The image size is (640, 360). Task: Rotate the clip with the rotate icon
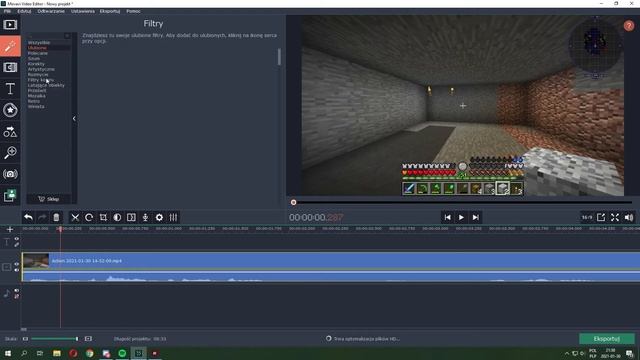click(89, 217)
